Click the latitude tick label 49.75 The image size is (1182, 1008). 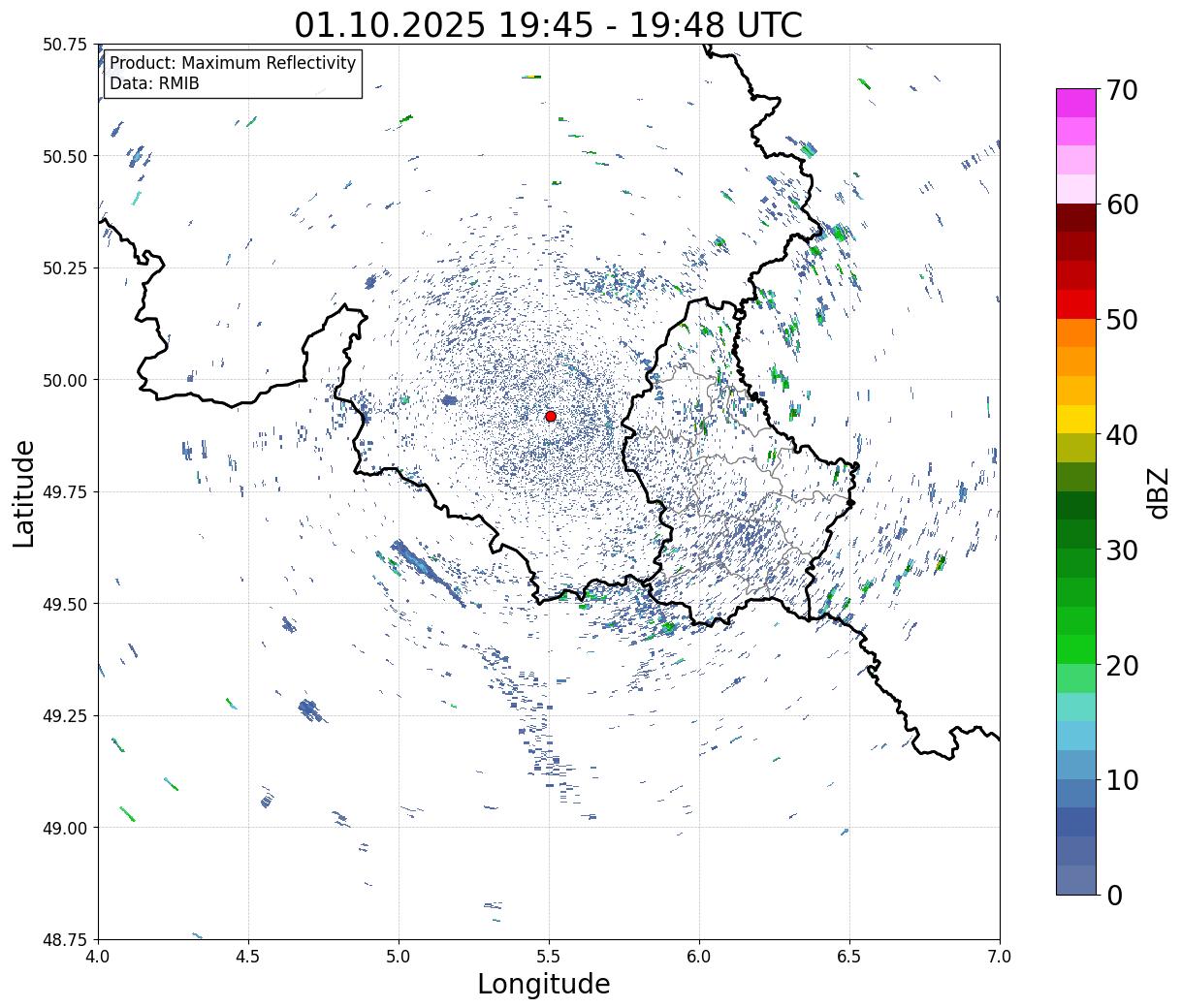(65, 492)
